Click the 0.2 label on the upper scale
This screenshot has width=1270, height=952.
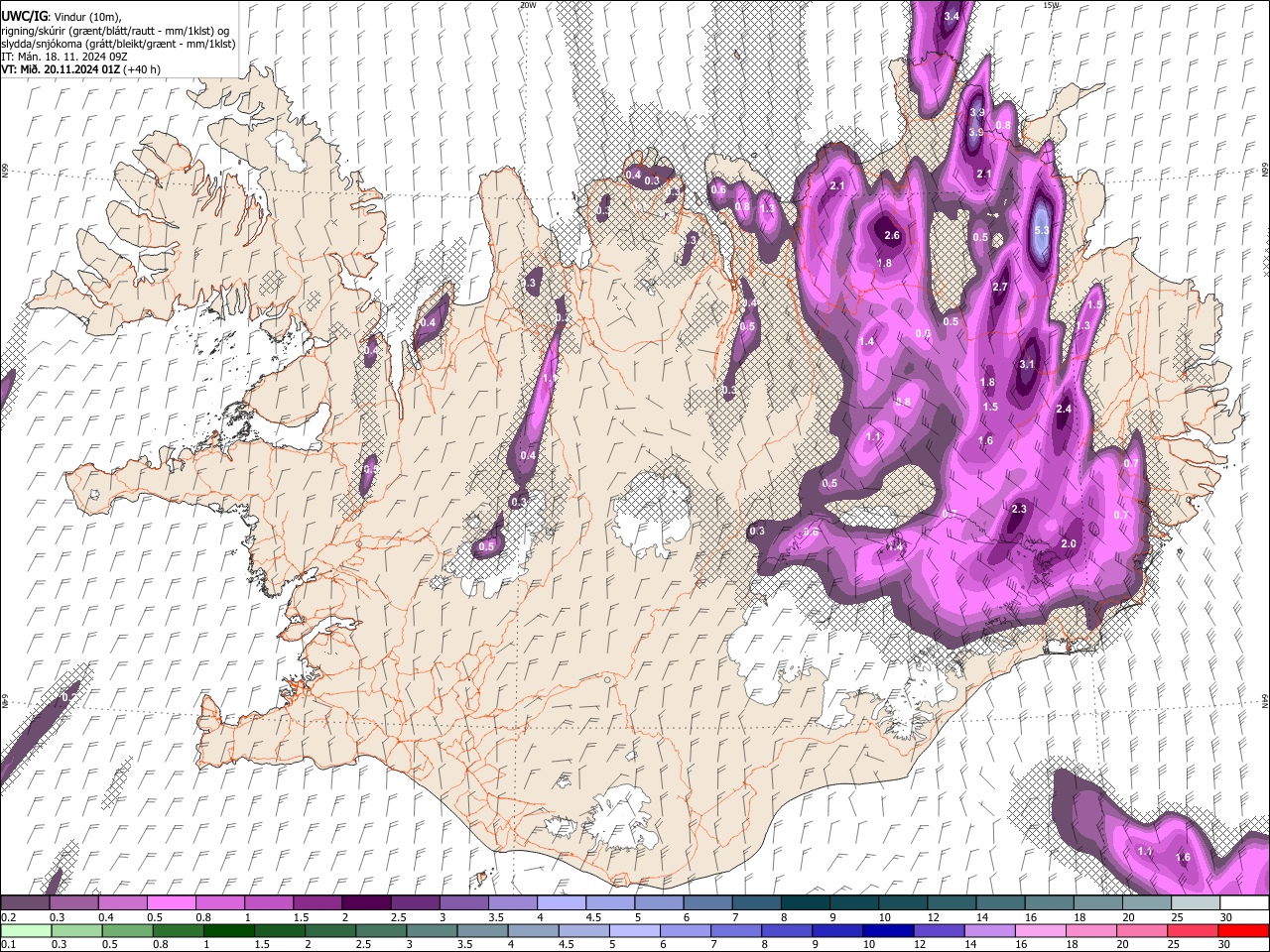coord(8,917)
